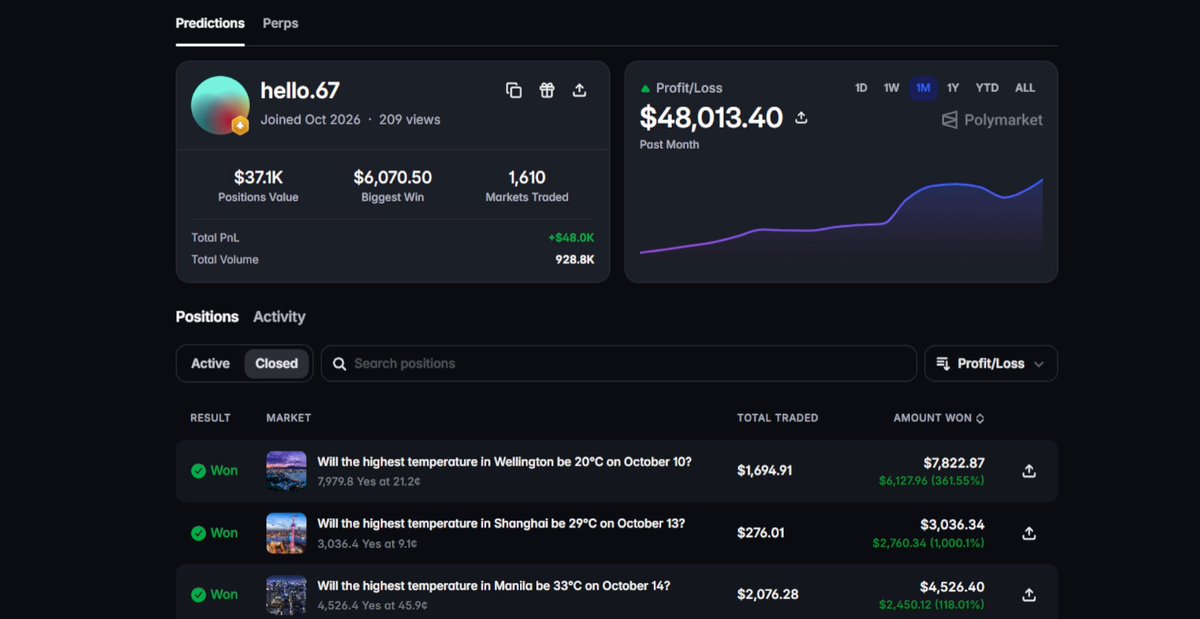The image size is (1200, 619).
Task: Set chart range to 1D
Action: [x=861, y=88]
